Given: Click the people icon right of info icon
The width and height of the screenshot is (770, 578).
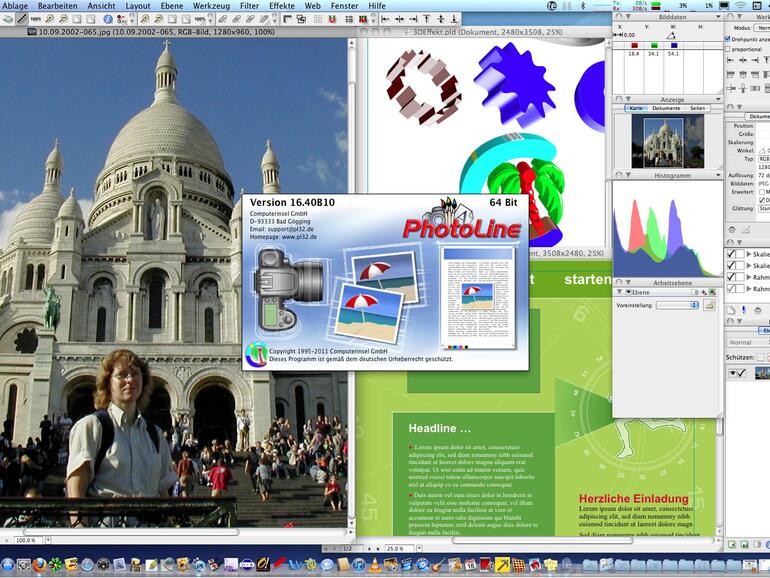Looking at the screenshot, I should pos(121,19).
